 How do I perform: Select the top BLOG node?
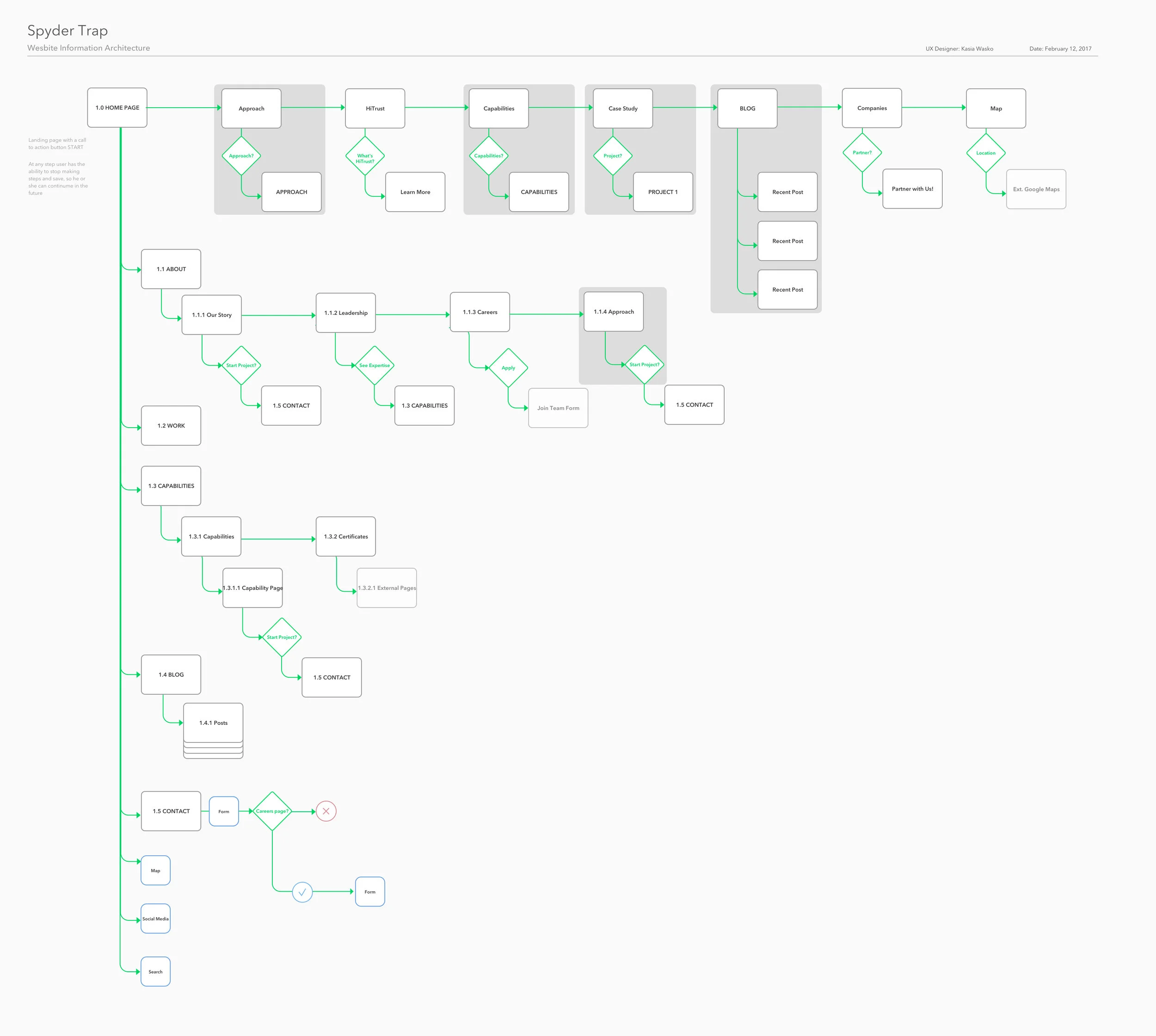point(747,108)
